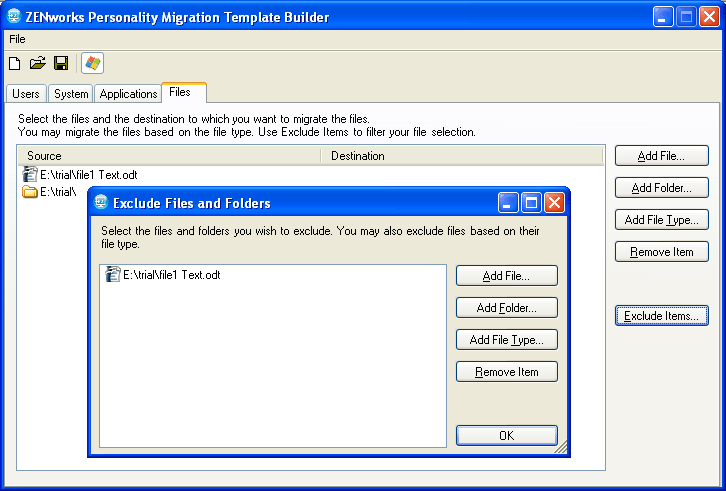This screenshot has width=726, height=491.
Task: Select the E:\trial\ row in Source list
Action: tap(58, 191)
